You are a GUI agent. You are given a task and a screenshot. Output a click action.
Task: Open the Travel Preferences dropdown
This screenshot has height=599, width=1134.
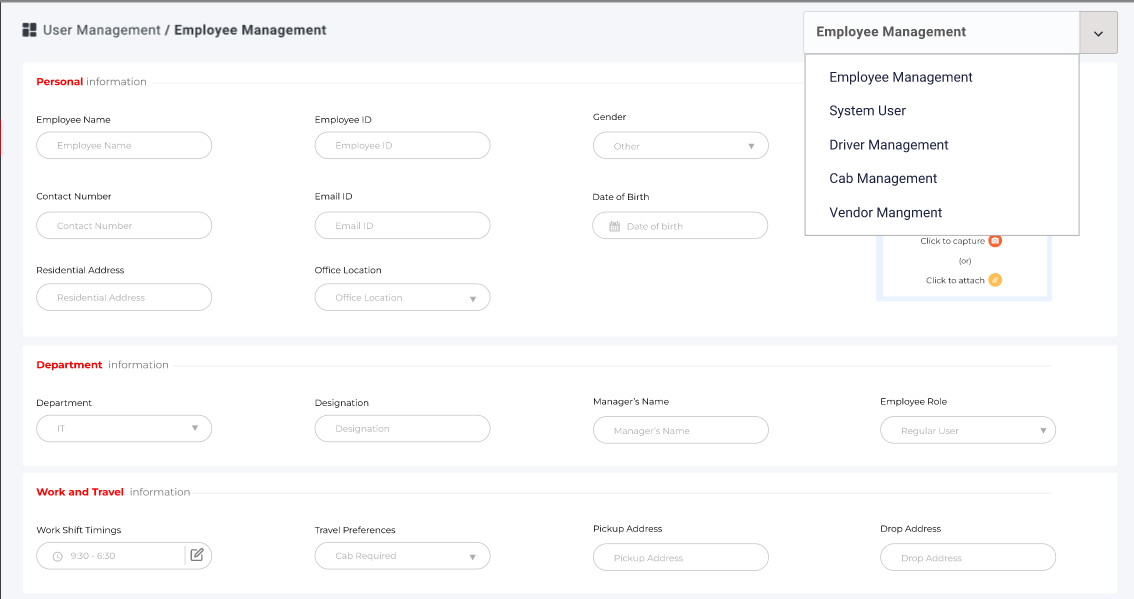(402, 556)
